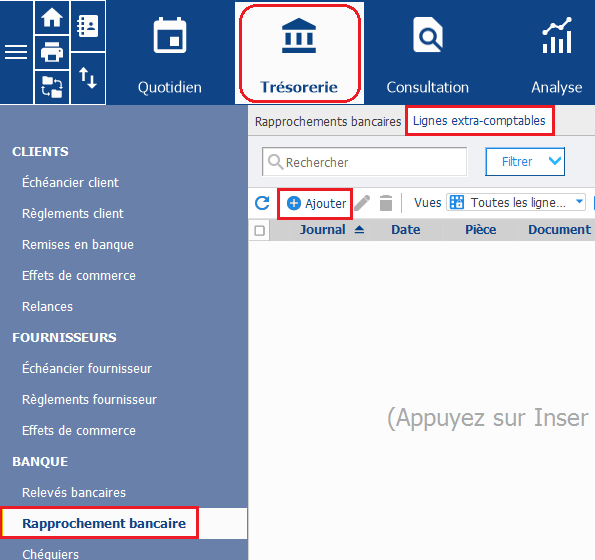
Task: Click the up-down transfer arrows icon
Action: (x=88, y=78)
